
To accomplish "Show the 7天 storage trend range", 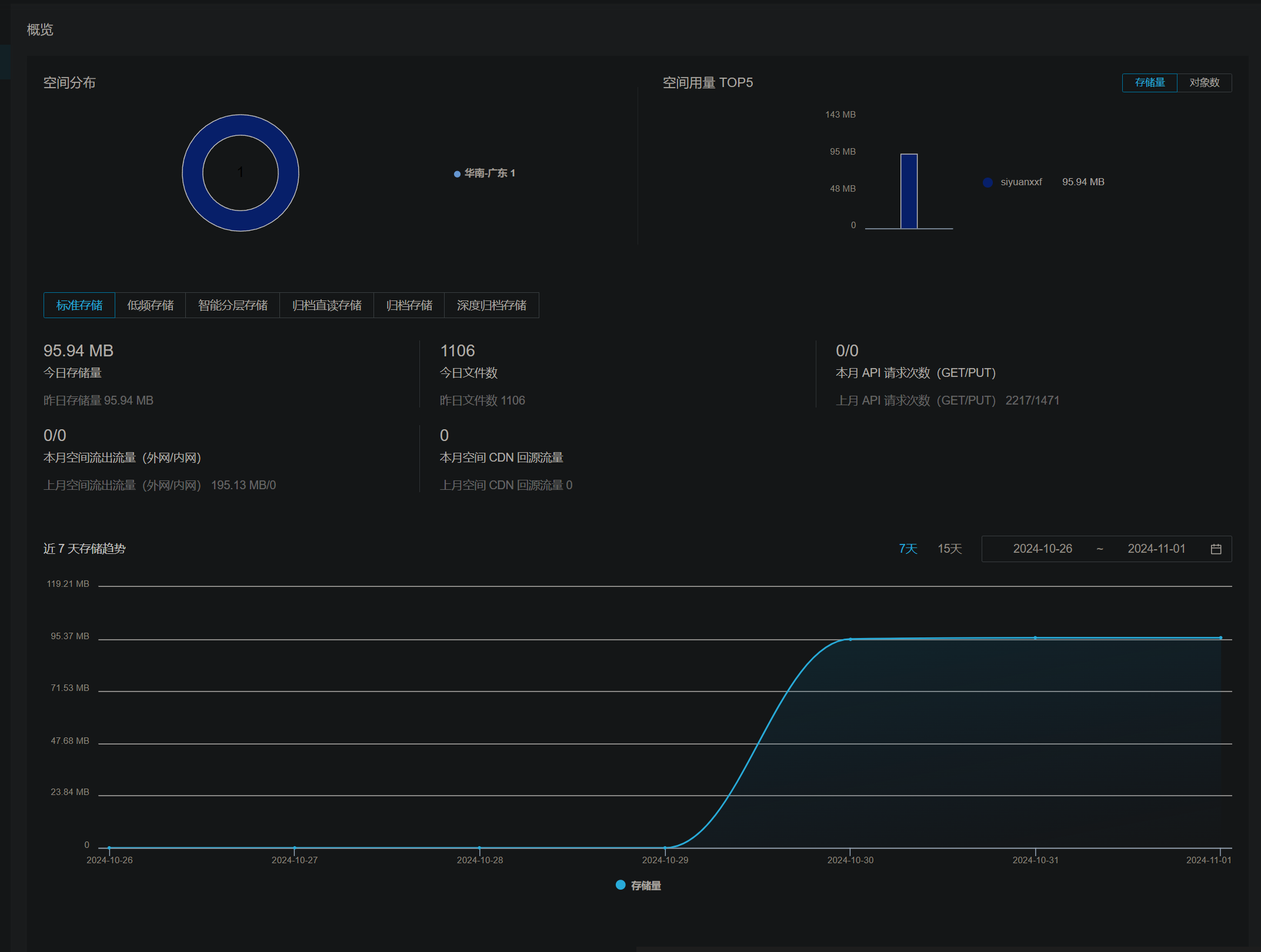I will tap(908, 549).
